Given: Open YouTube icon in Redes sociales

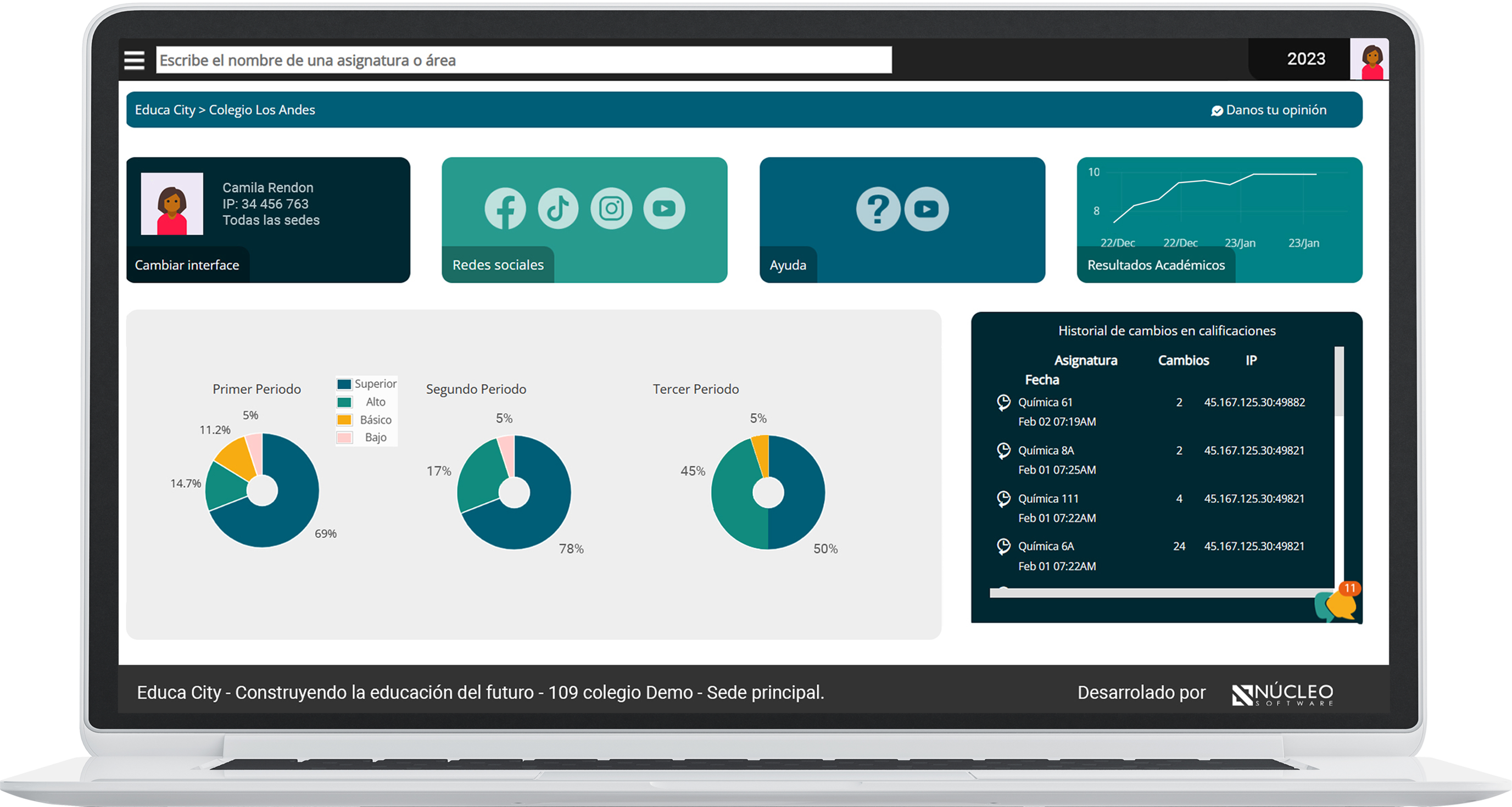Looking at the screenshot, I should click(664, 208).
